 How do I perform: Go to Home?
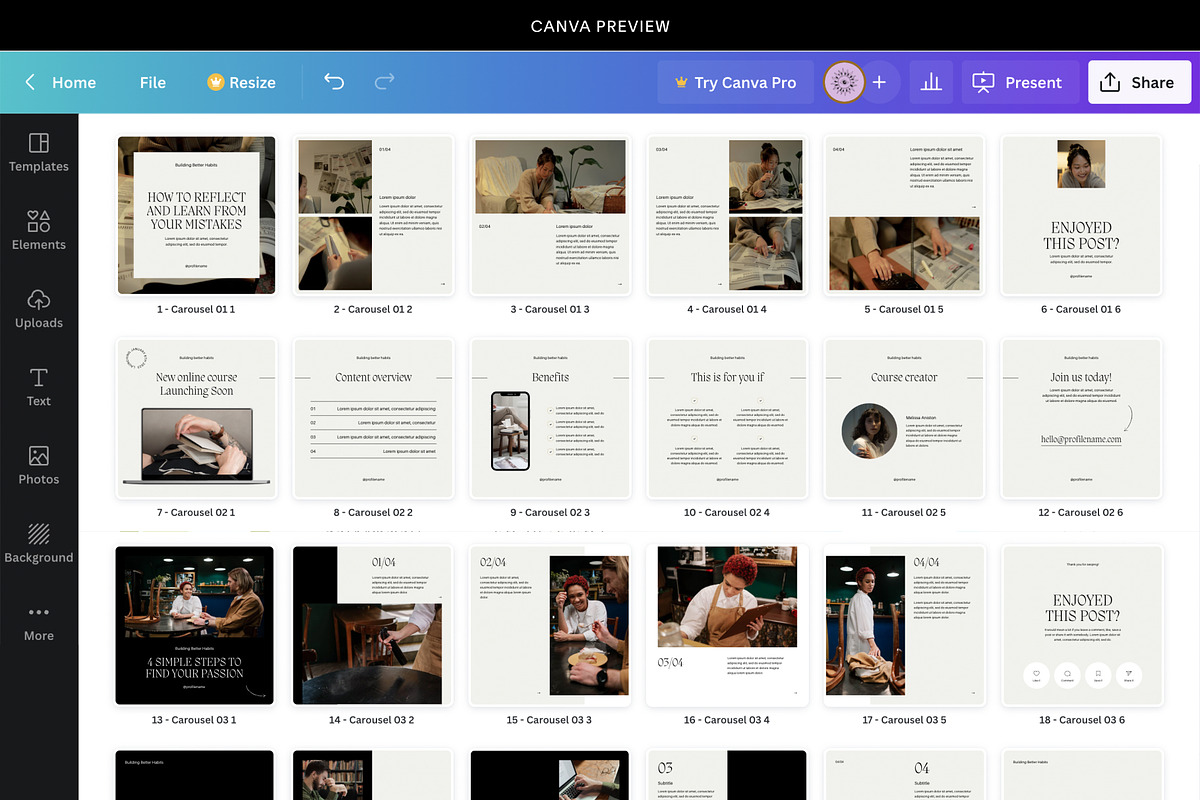pyautogui.click(x=74, y=82)
